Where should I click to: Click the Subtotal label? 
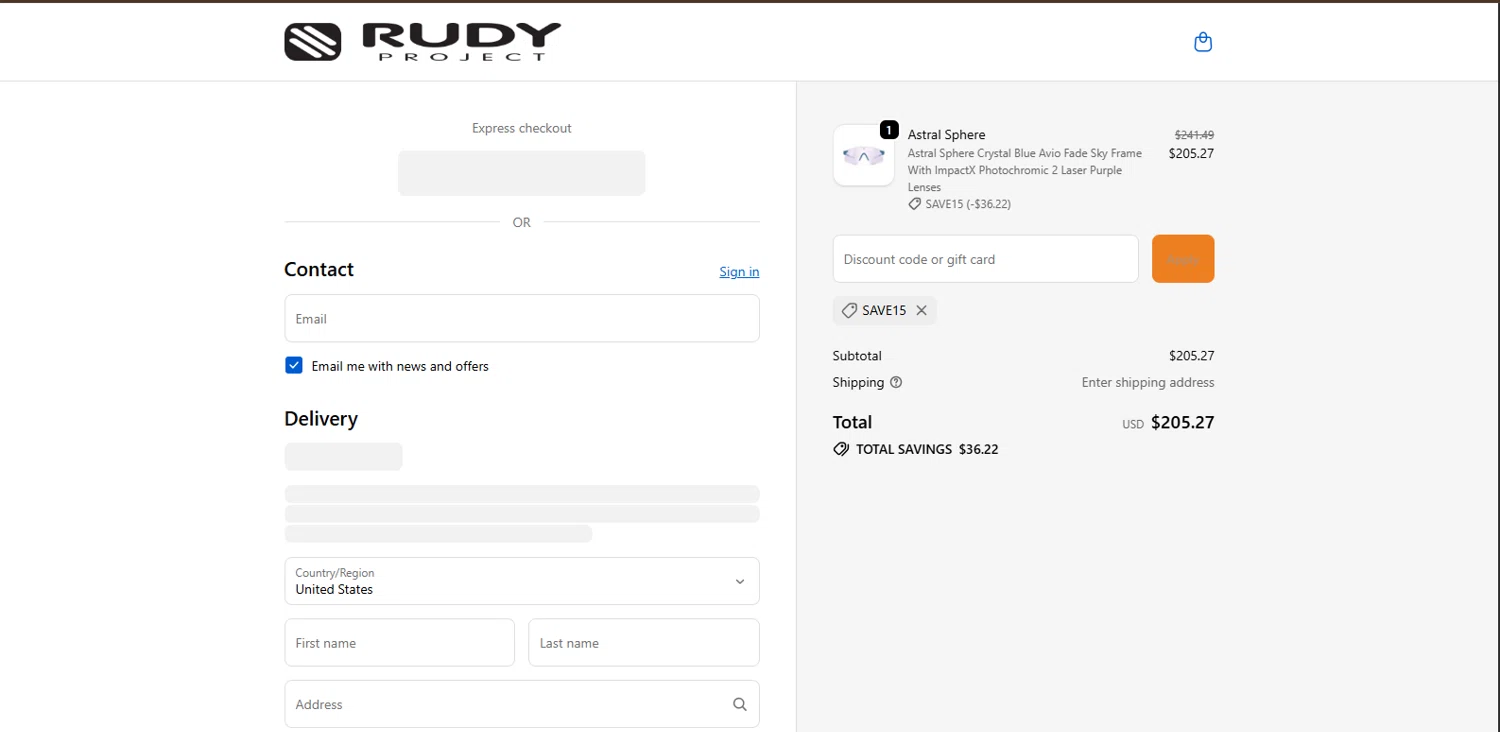tap(857, 356)
